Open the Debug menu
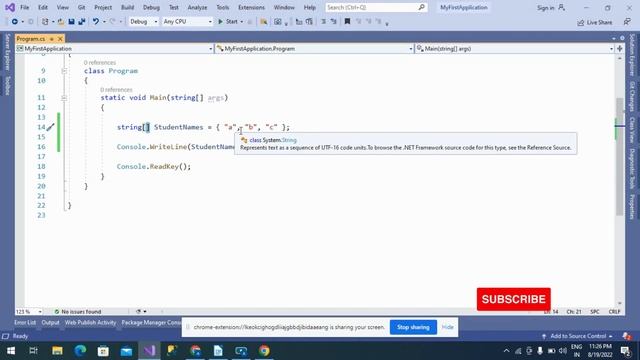Viewport: 640px width, 360px height. pos(151,7)
